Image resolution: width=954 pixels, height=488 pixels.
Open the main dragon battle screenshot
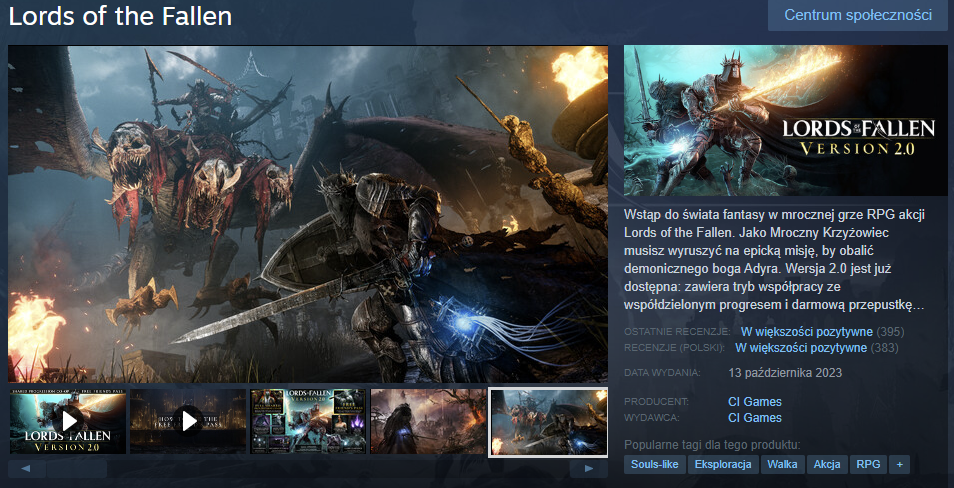308,214
